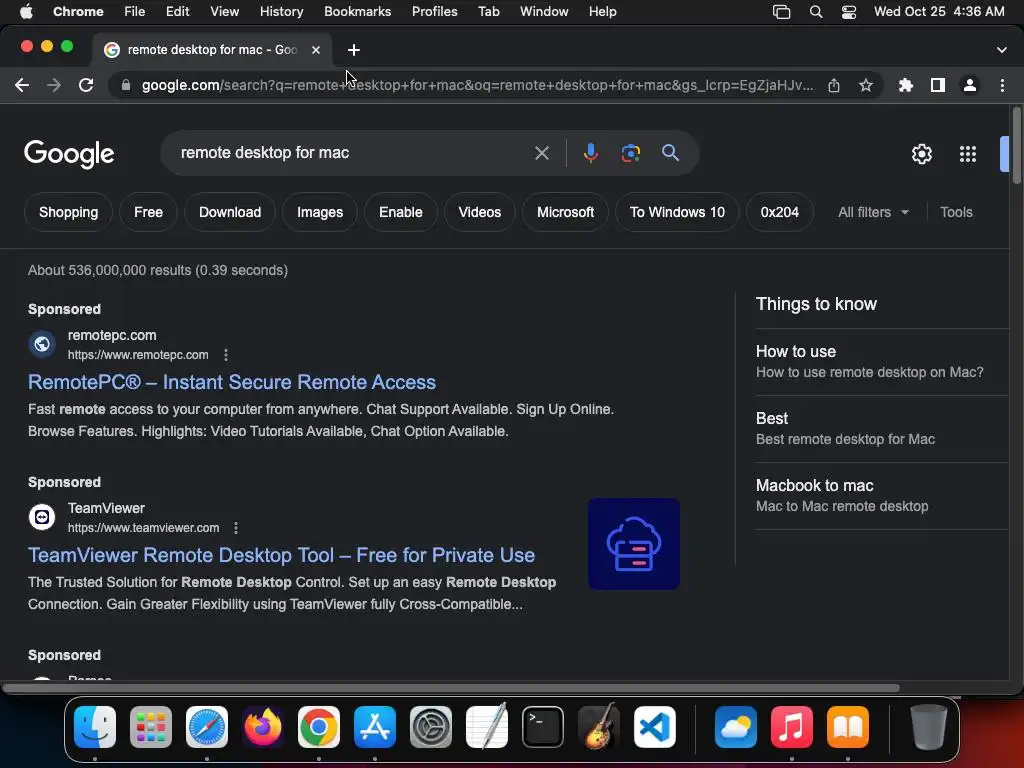Start search by voice
The height and width of the screenshot is (768, 1024).
(590, 153)
